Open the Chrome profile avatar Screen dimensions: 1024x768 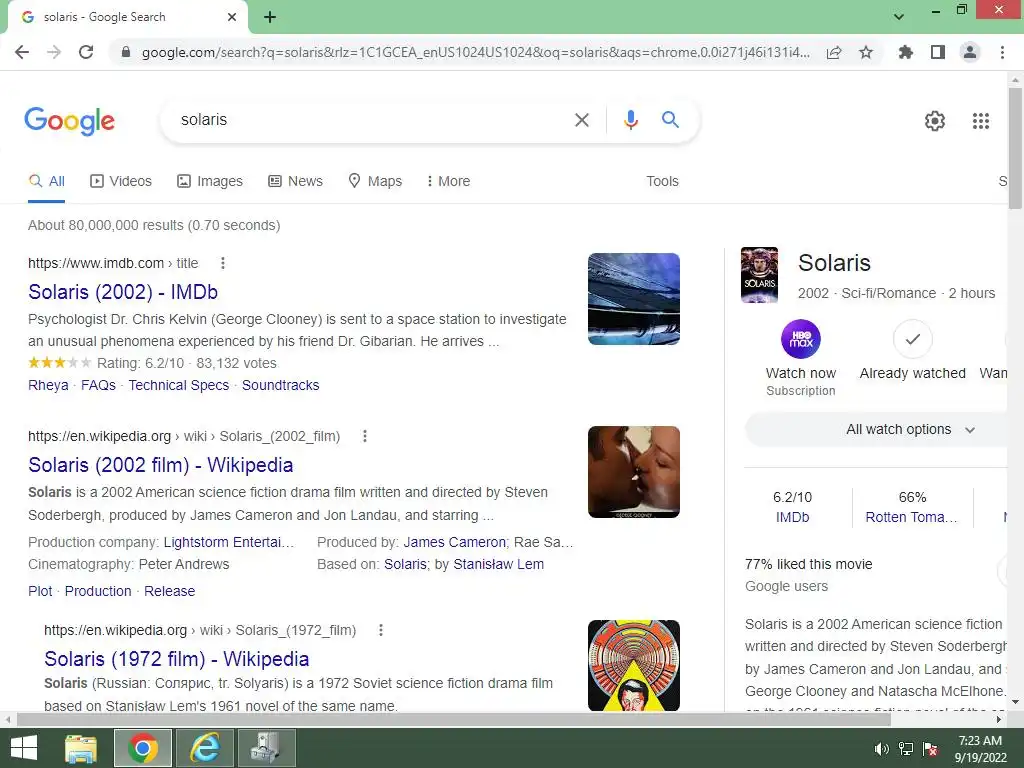point(970,52)
